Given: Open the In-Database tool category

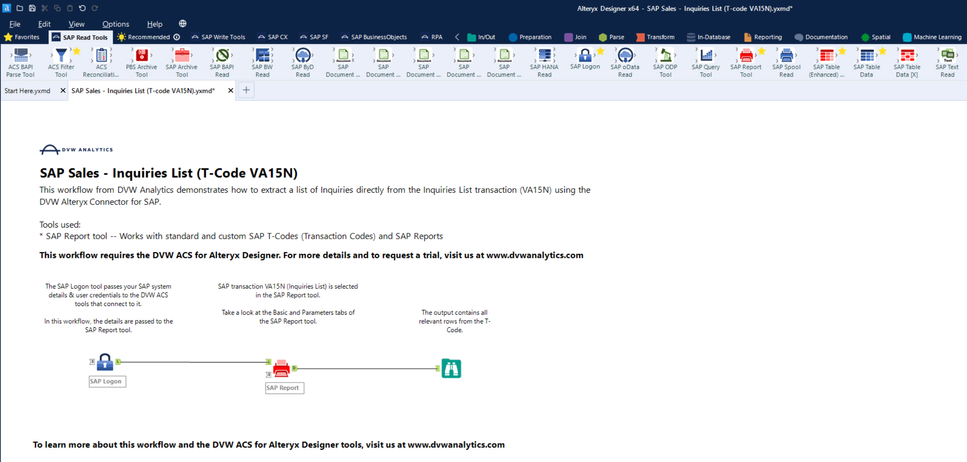Looking at the screenshot, I should (x=707, y=37).
